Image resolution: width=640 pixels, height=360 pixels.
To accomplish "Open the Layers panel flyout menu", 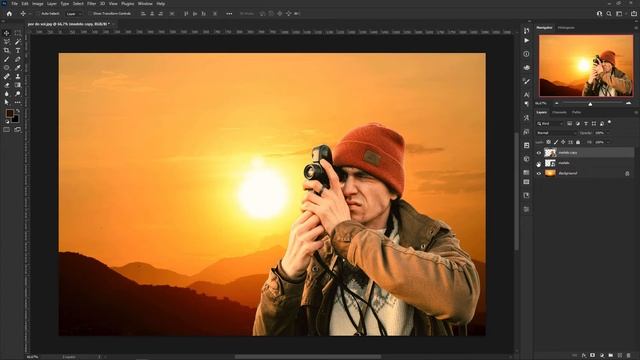I will pyautogui.click(x=636, y=112).
